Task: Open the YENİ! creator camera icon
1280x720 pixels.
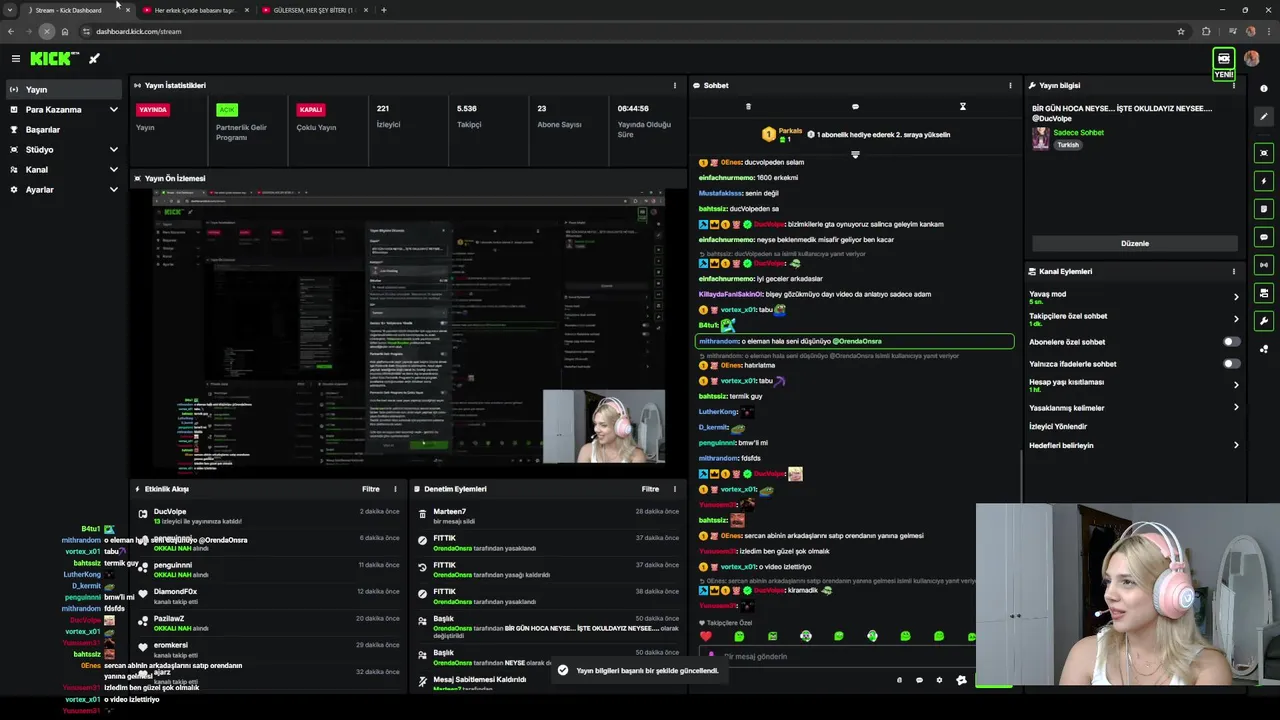Action: click(x=1223, y=59)
